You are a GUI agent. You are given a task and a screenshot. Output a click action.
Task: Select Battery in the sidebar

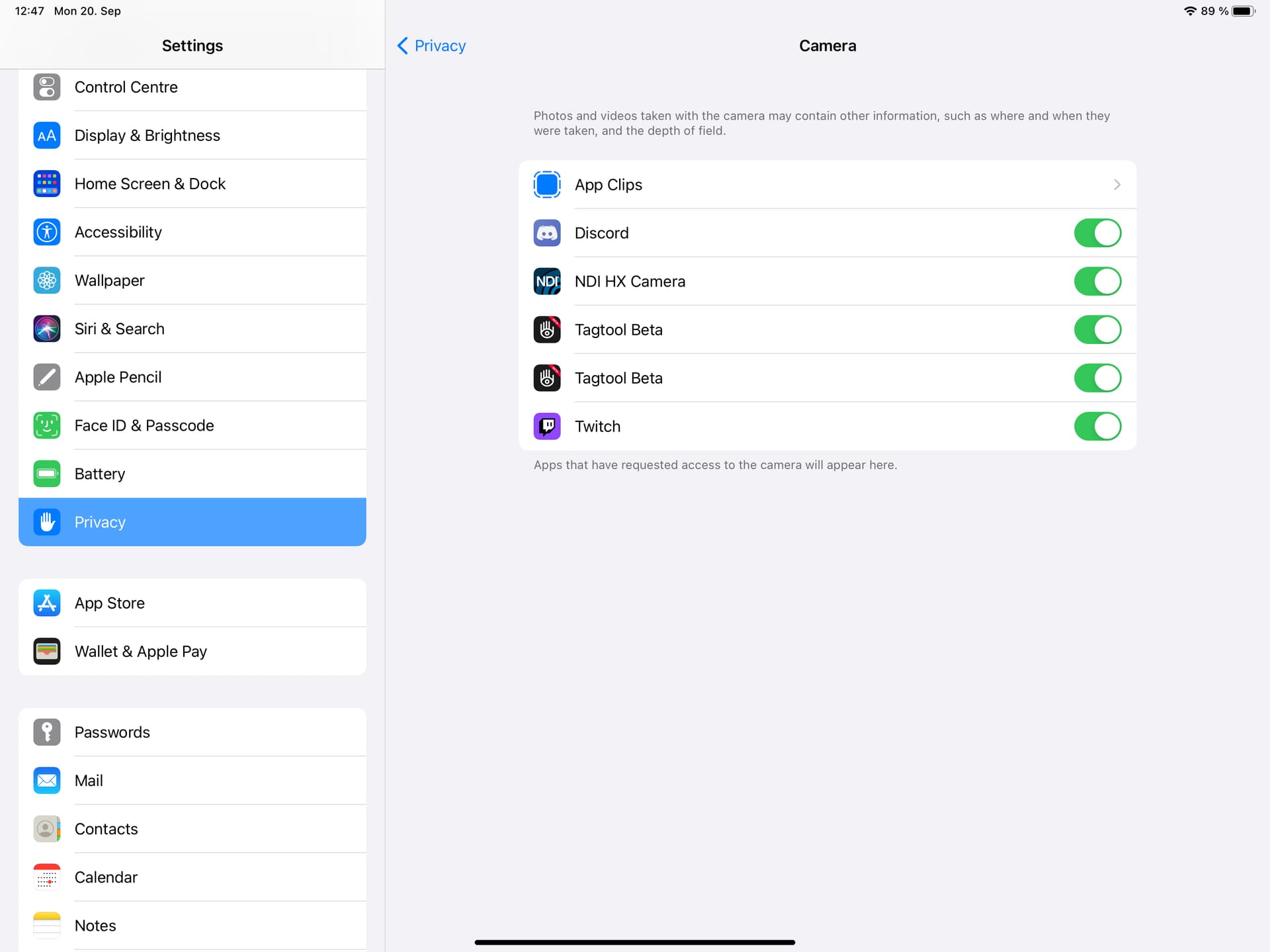pos(100,474)
